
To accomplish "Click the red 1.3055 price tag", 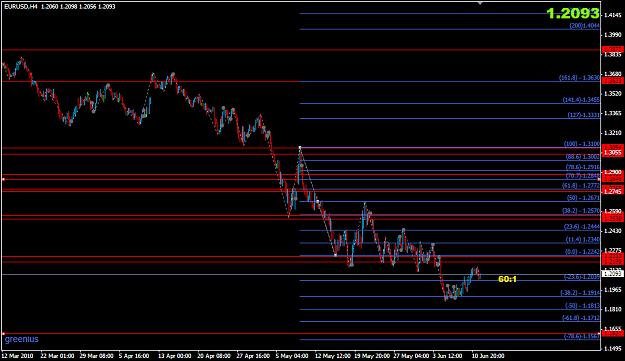I will click(613, 153).
